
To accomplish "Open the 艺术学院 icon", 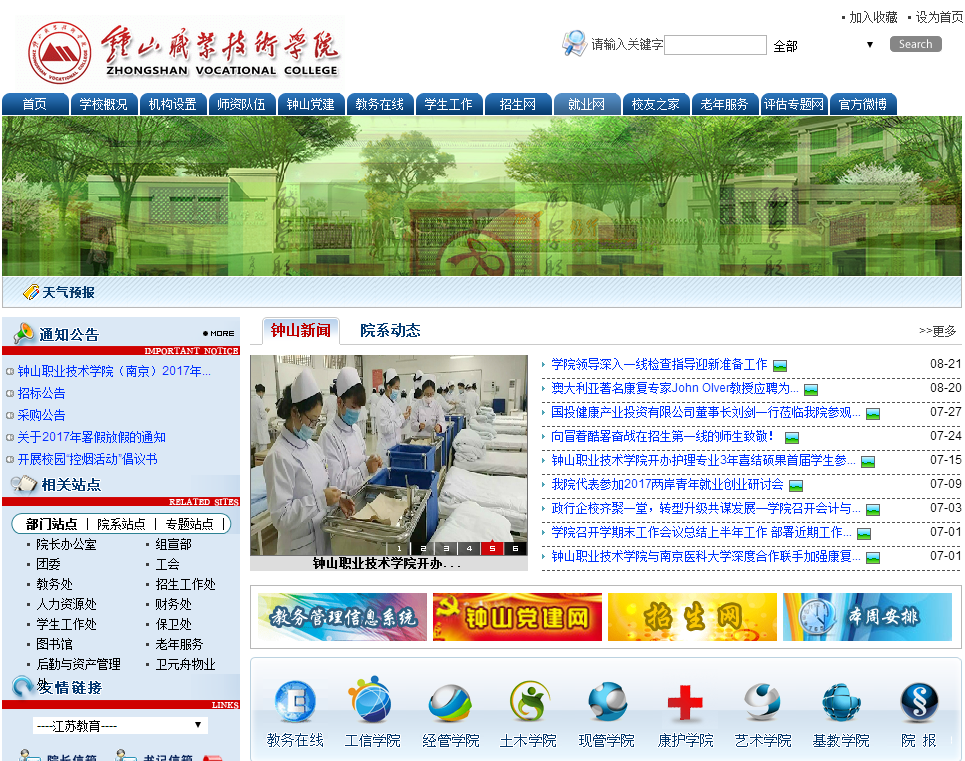I will [763, 702].
